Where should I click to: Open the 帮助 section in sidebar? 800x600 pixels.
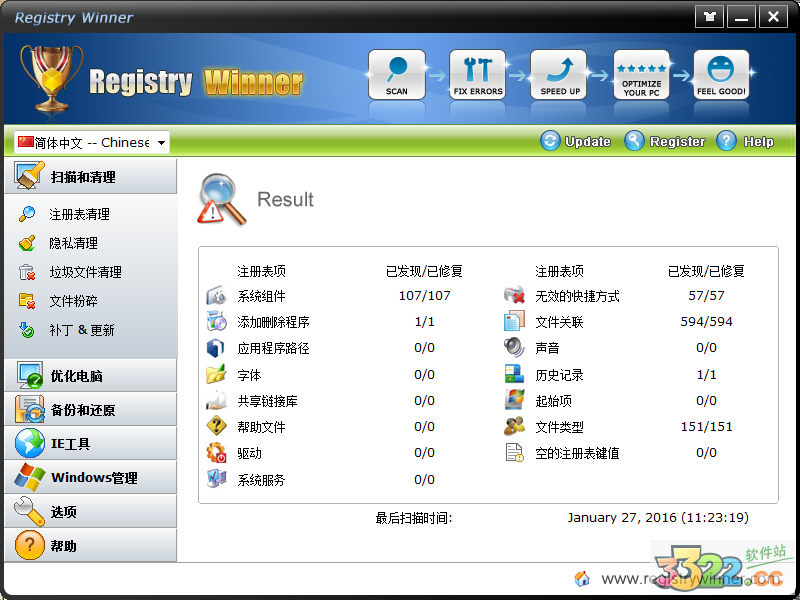[x=90, y=545]
